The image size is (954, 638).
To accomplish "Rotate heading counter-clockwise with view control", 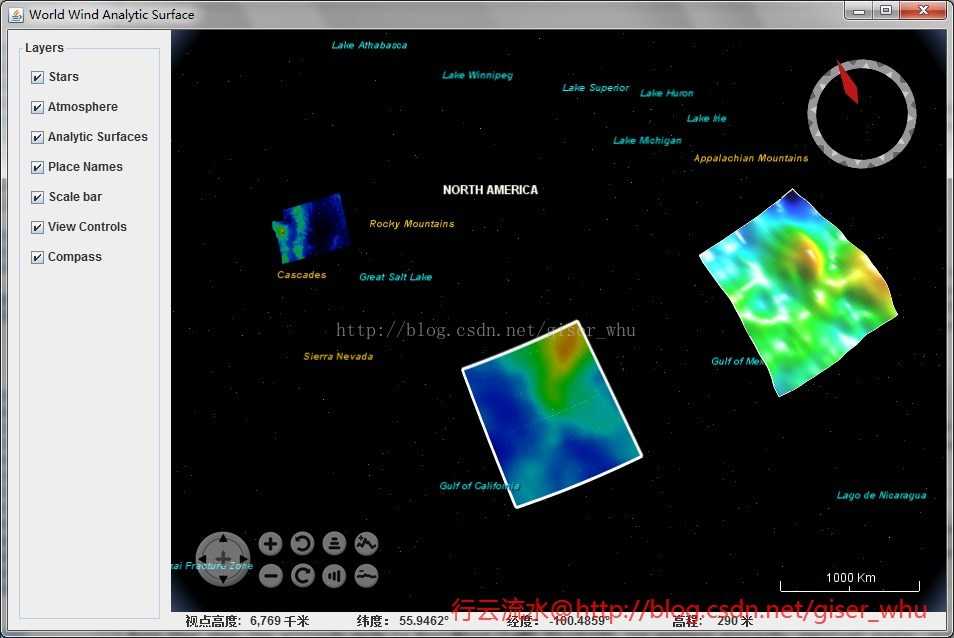I will coord(302,544).
